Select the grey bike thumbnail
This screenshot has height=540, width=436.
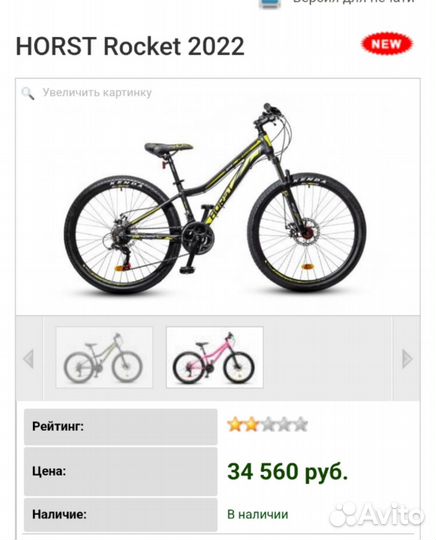point(104,357)
